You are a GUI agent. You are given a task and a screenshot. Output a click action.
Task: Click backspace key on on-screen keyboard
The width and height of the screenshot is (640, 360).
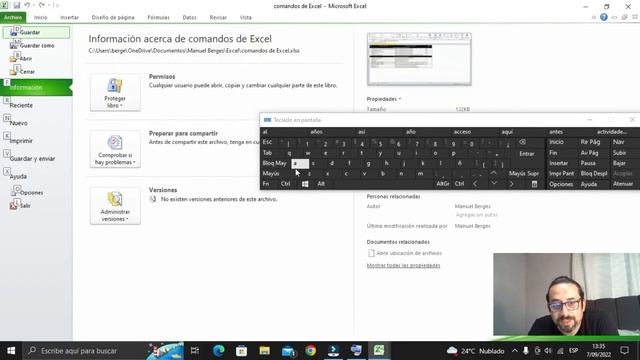tap(522, 142)
